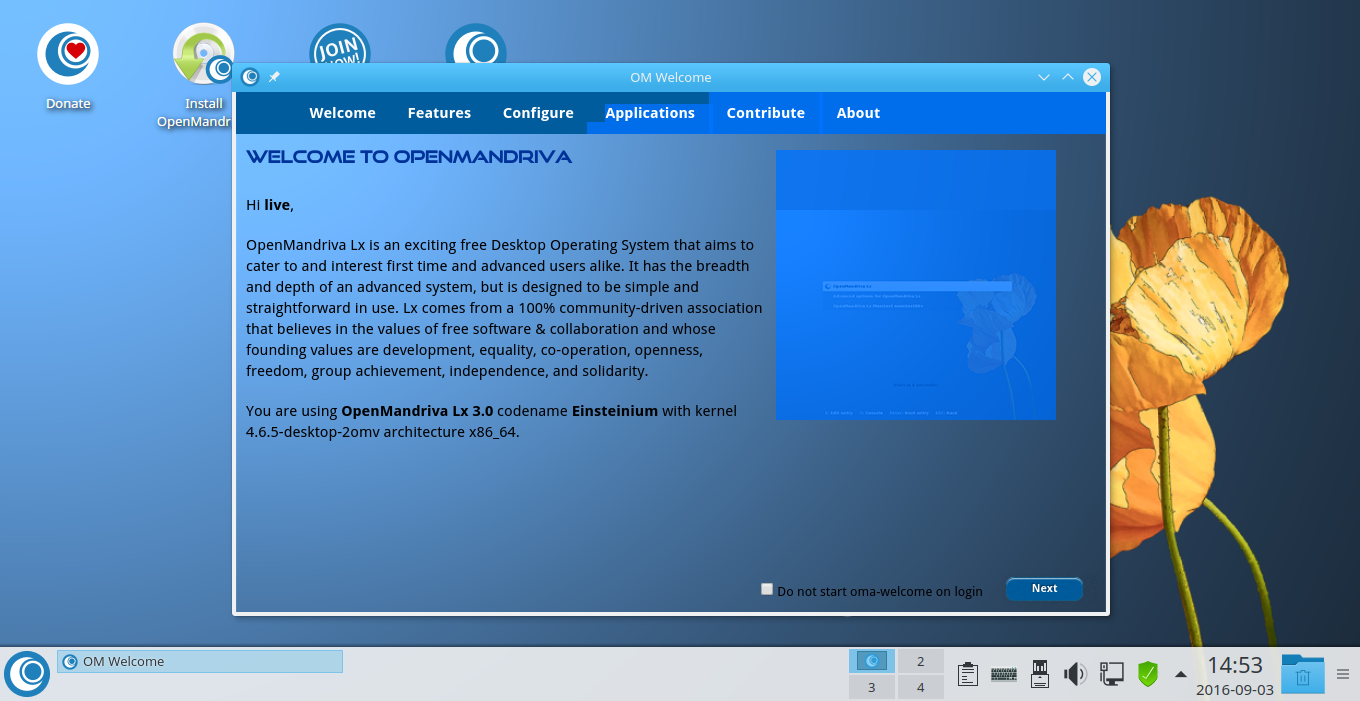Click the bold OpenMandriva Lx 3.0 text
1360x701 pixels.
(x=417, y=411)
